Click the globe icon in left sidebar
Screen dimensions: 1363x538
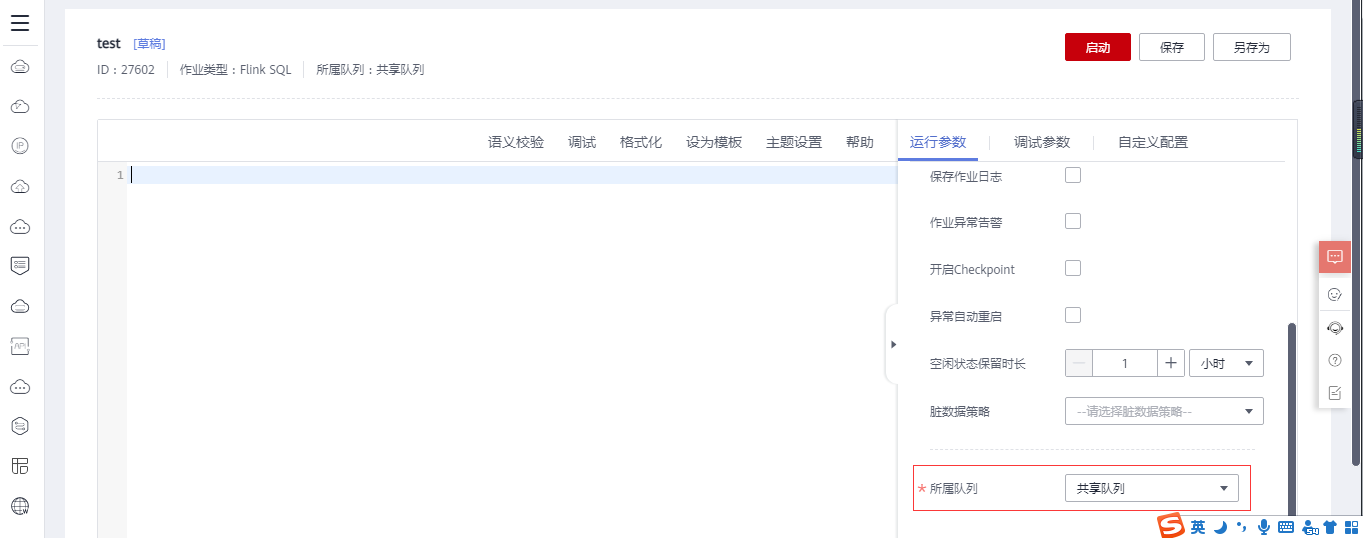tap(20, 505)
